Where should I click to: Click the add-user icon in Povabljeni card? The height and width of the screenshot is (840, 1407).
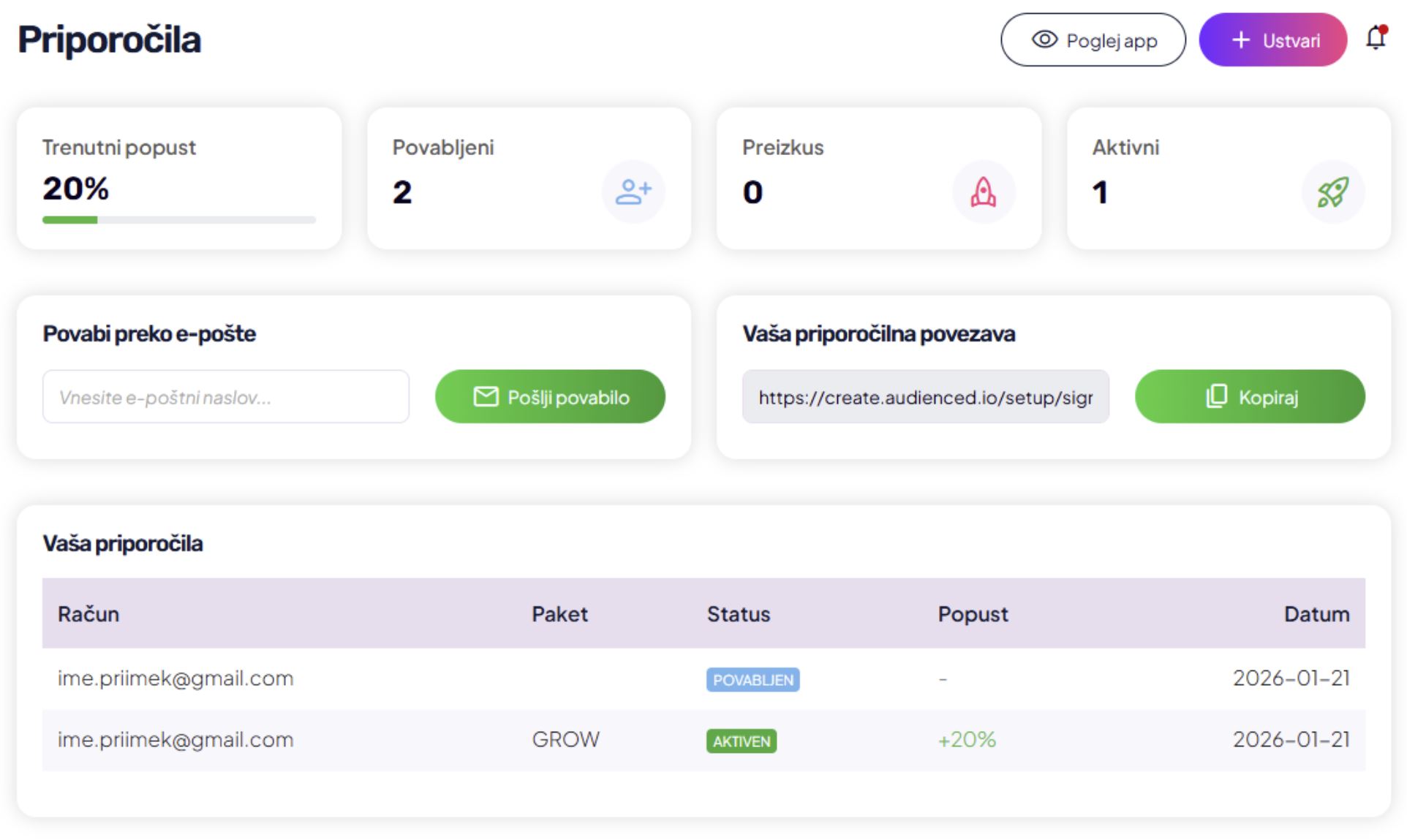click(x=633, y=192)
